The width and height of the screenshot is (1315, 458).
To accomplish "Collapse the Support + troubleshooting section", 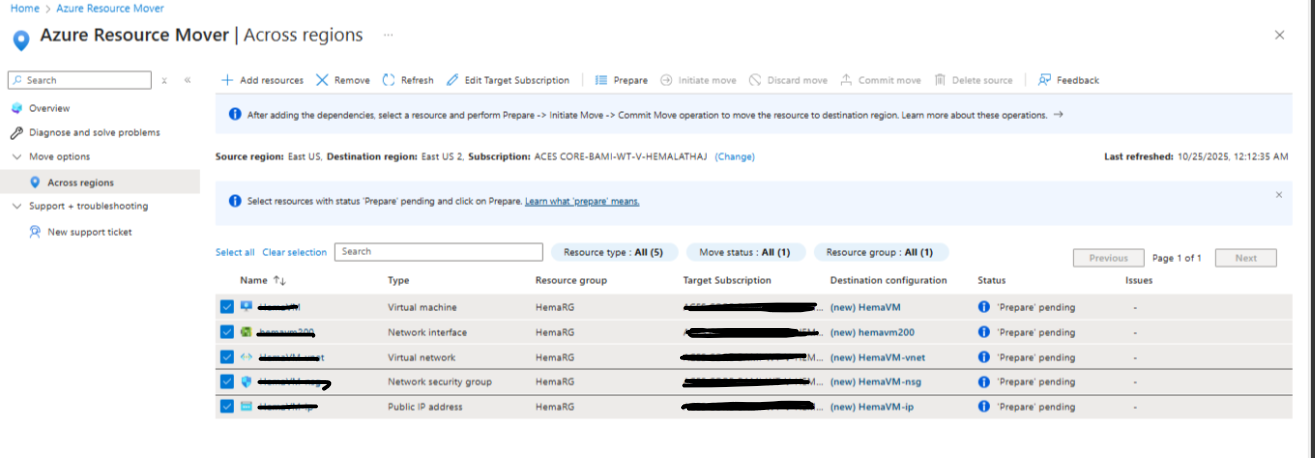I will click(x=17, y=207).
